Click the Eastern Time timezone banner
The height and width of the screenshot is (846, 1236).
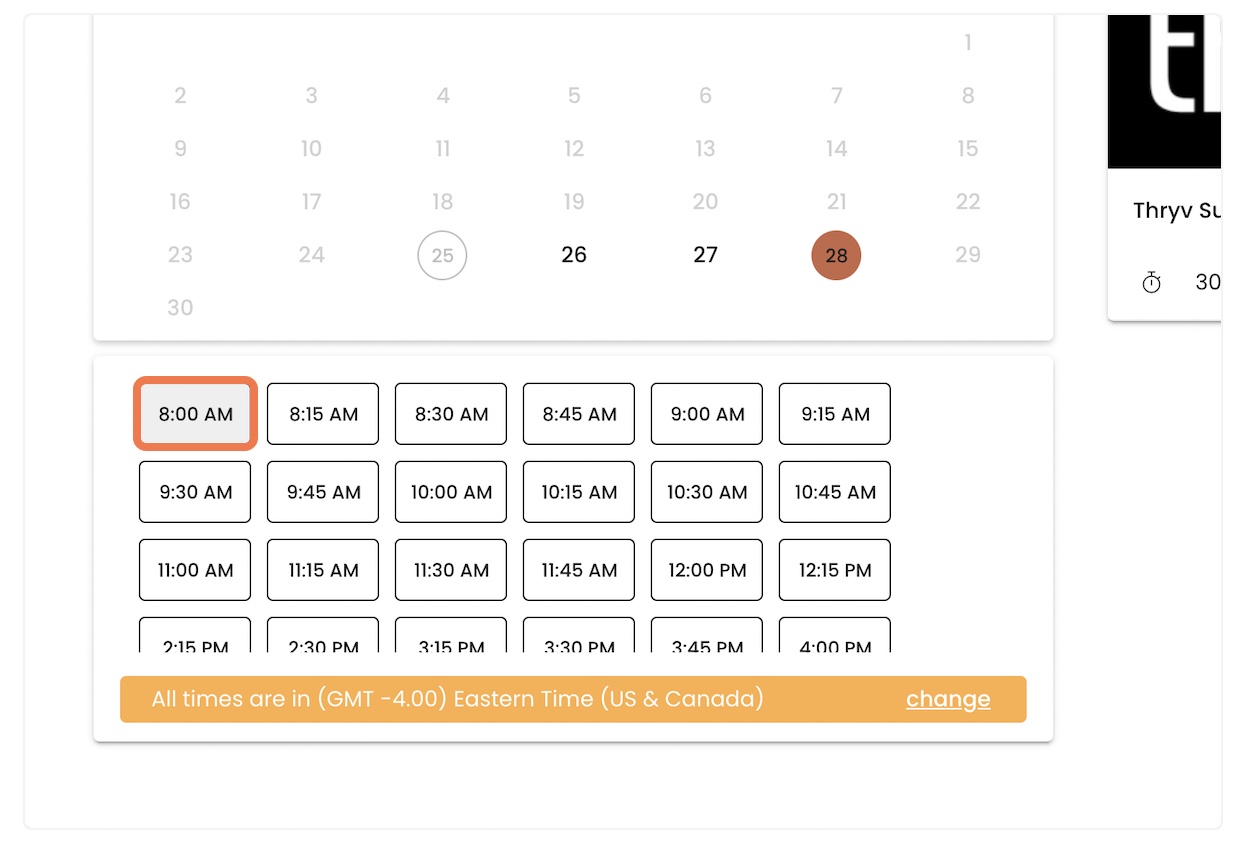(573, 699)
